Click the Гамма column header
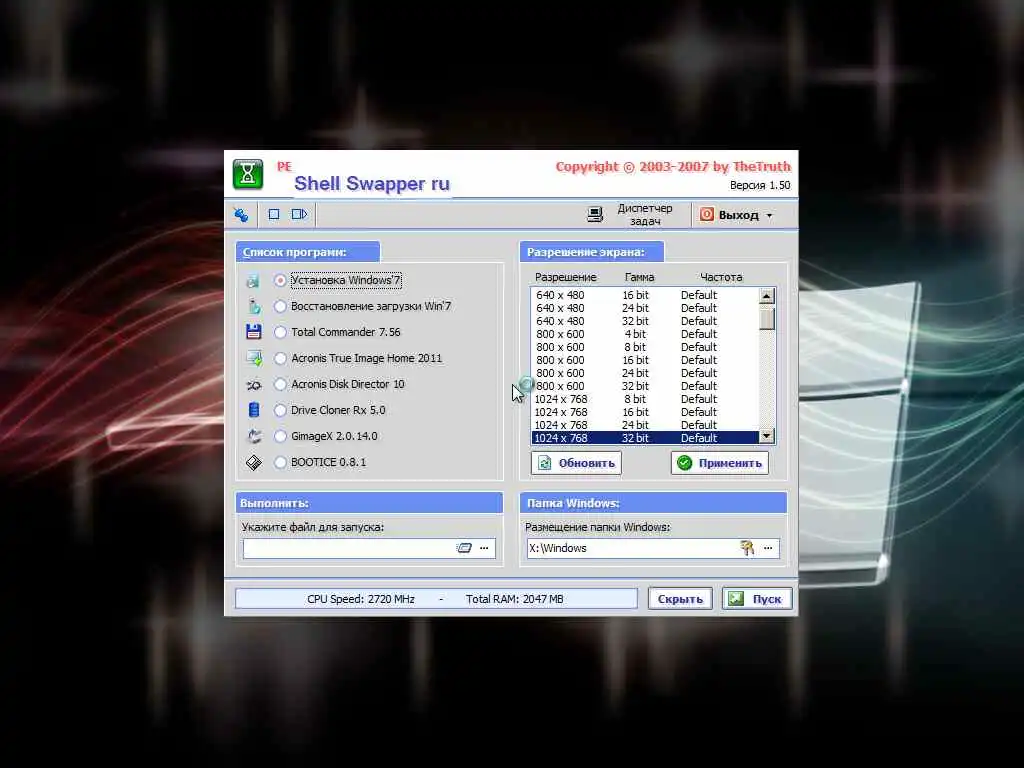1024x768 pixels. [x=639, y=277]
